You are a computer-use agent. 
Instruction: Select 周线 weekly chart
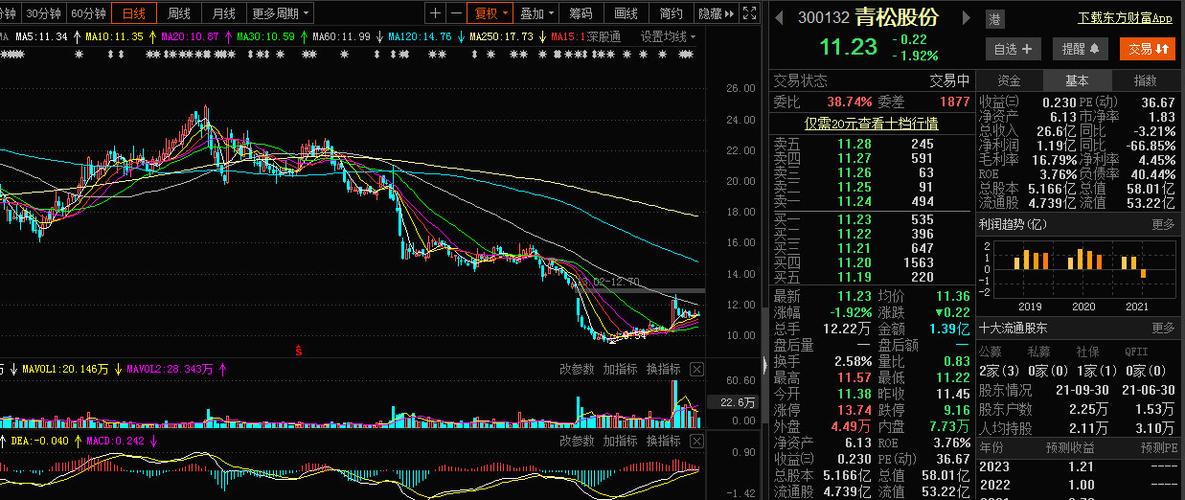(179, 13)
